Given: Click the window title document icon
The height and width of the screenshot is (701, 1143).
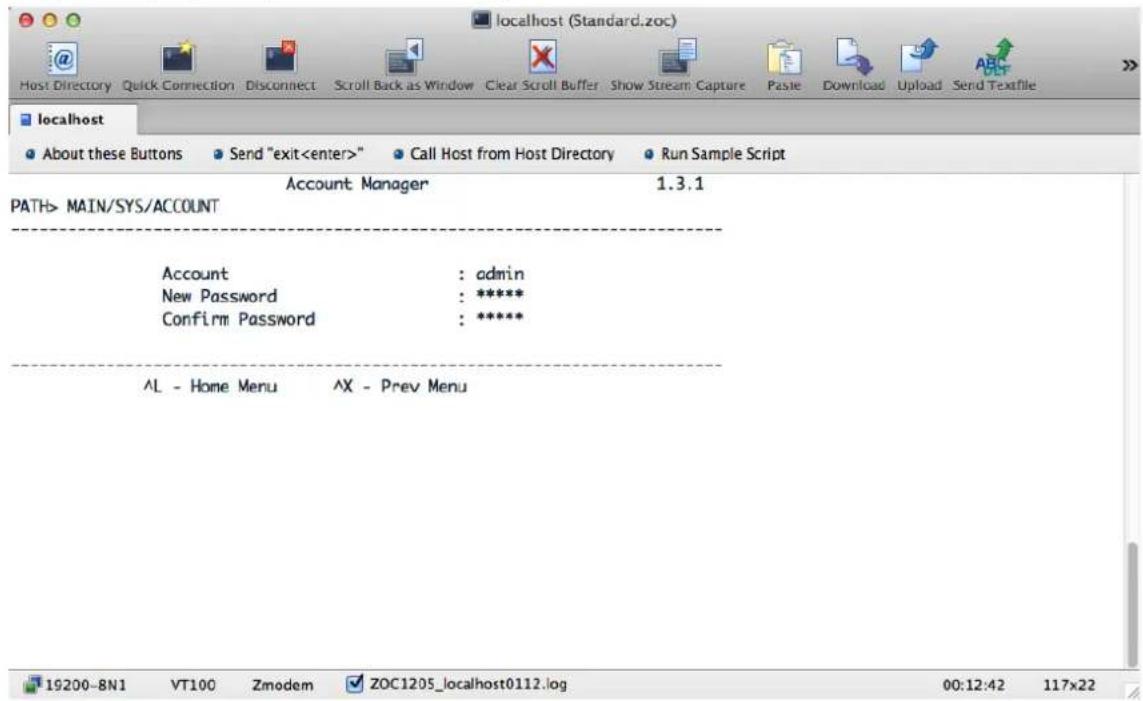Looking at the screenshot, I should 481,20.
